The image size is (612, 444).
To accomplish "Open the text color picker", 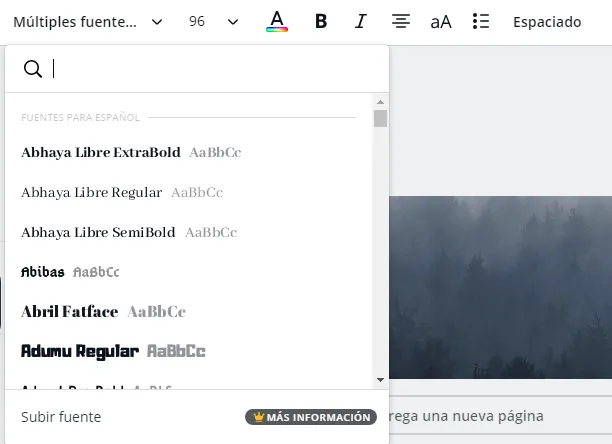I will (x=277, y=21).
